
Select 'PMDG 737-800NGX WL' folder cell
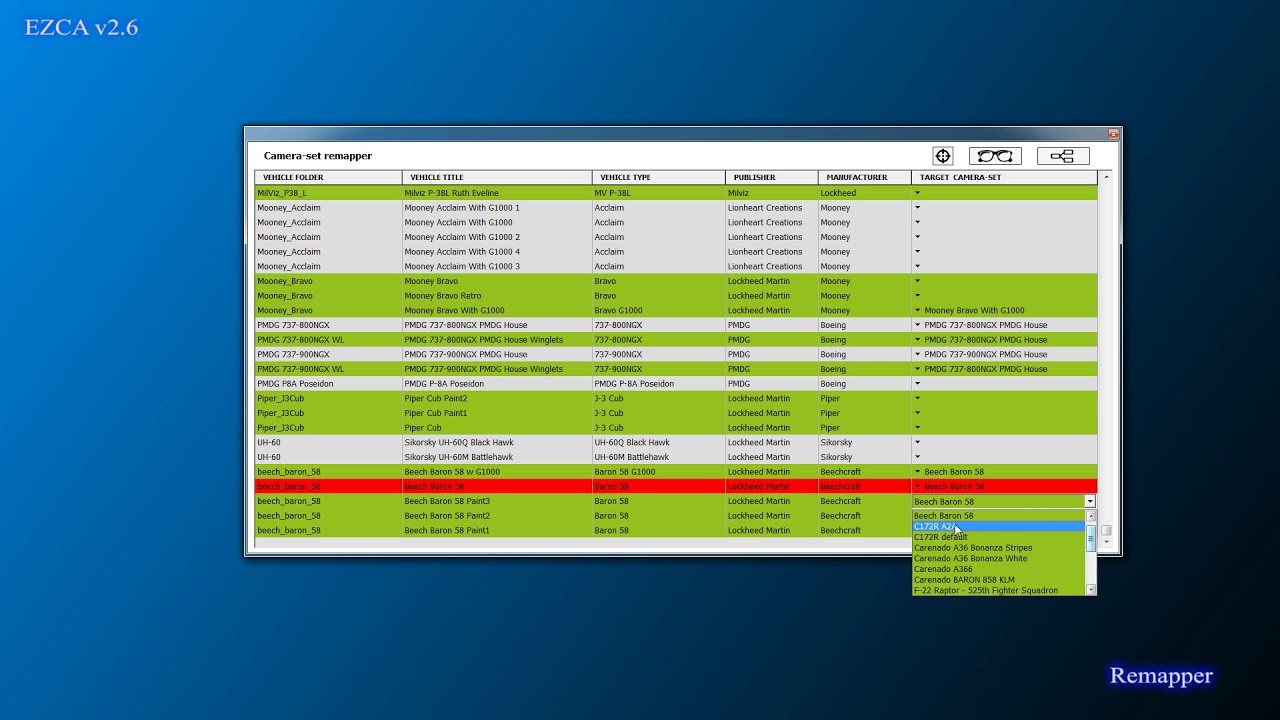pos(328,340)
